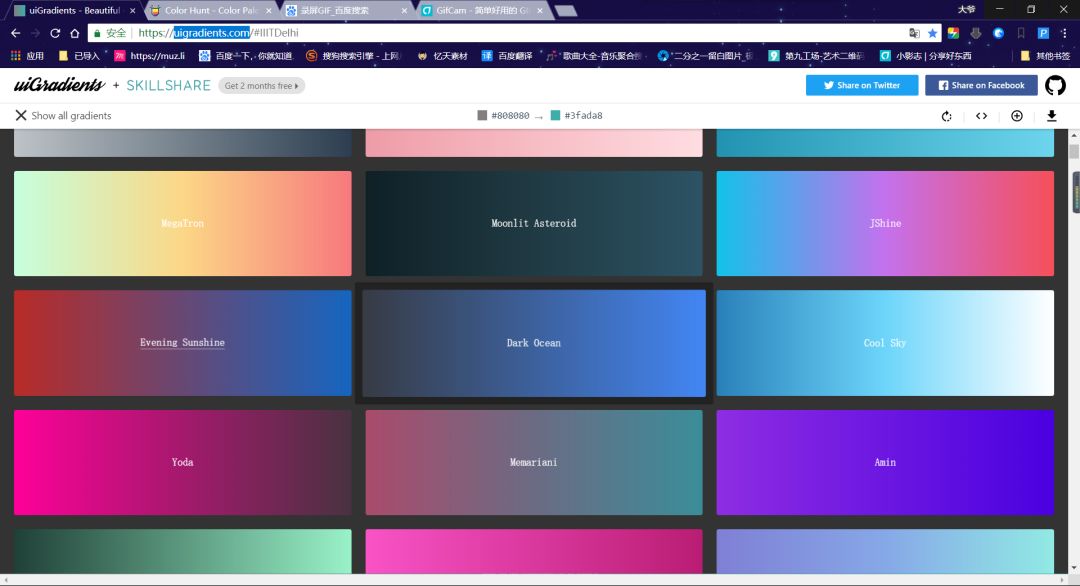
Task: Click Share on Facebook button
Action: tap(981, 85)
